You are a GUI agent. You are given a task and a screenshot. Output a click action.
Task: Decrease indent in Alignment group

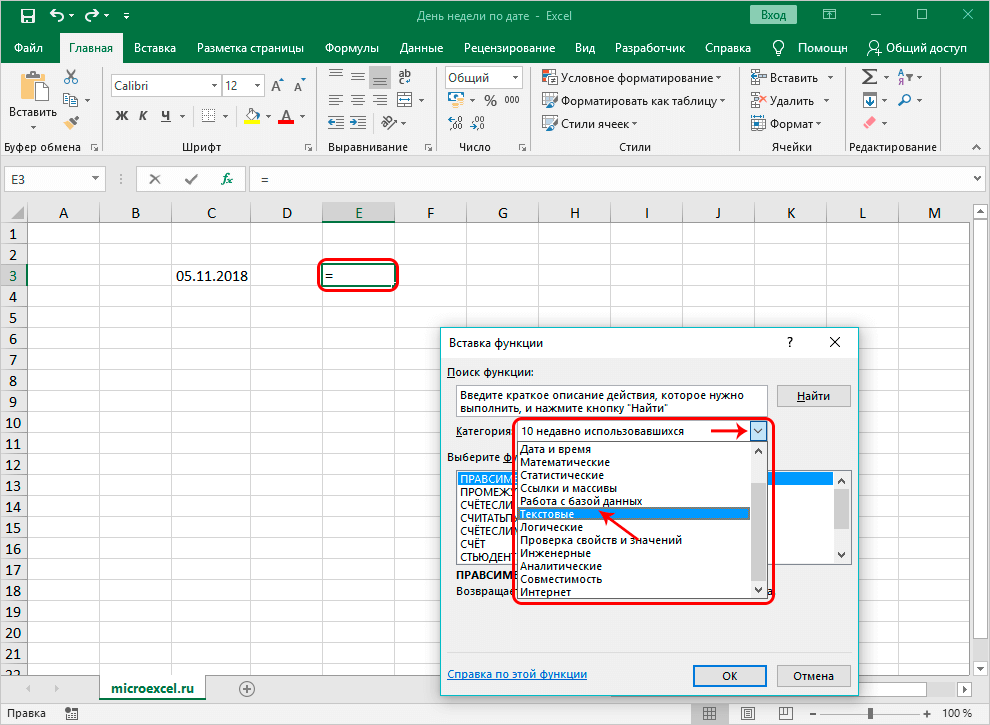pyautogui.click(x=336, y=123)
